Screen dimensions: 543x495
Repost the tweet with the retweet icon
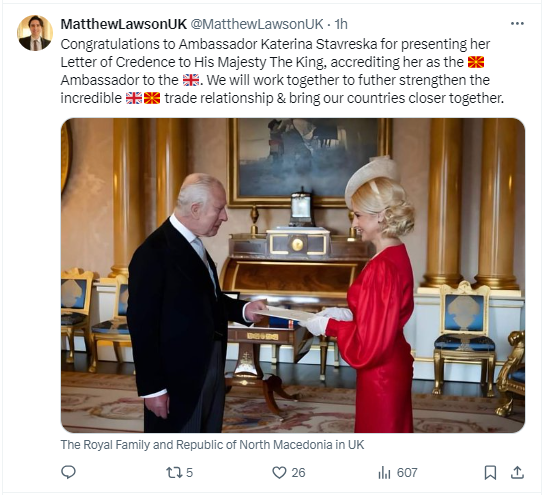click(x=174, y=472)
